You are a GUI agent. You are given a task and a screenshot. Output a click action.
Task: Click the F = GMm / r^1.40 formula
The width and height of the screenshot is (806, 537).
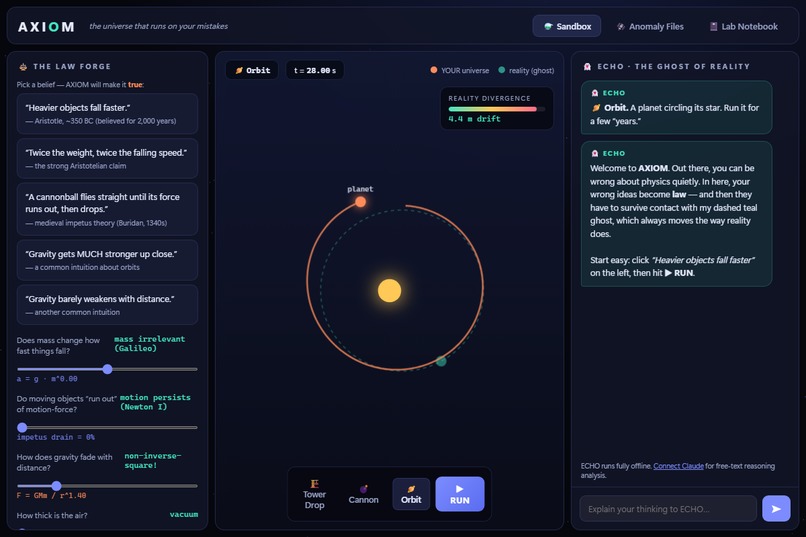[x=51, y=495]
